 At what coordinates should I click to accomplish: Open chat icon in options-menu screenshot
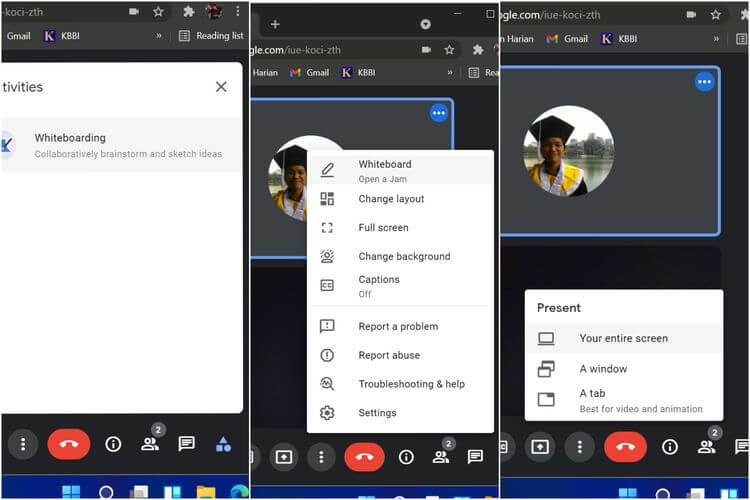[x=475, y=457]
